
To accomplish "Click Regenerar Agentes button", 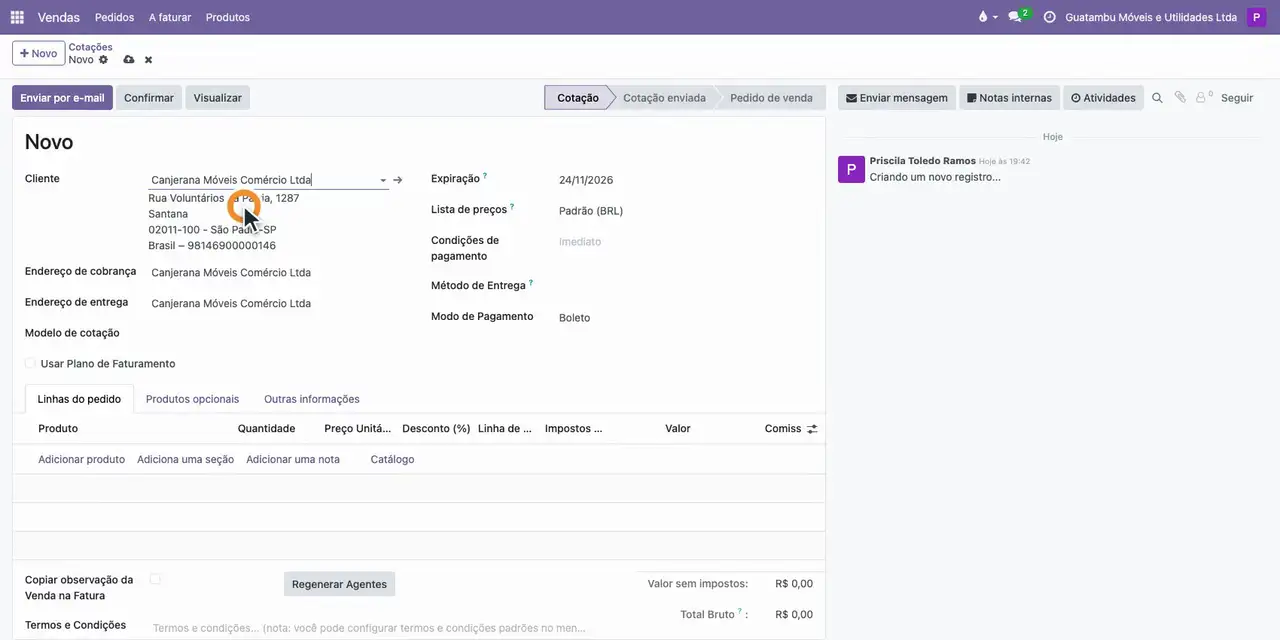I will coord(339,584).
